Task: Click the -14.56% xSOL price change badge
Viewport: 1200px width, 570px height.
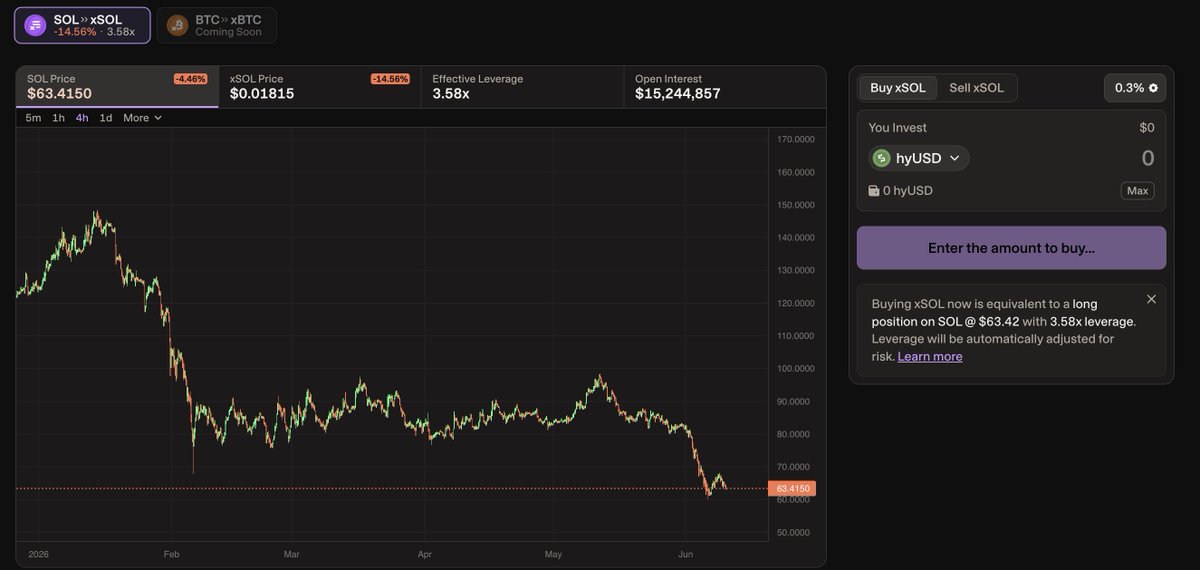Action: pyautogui.click(x=390, y=79)
